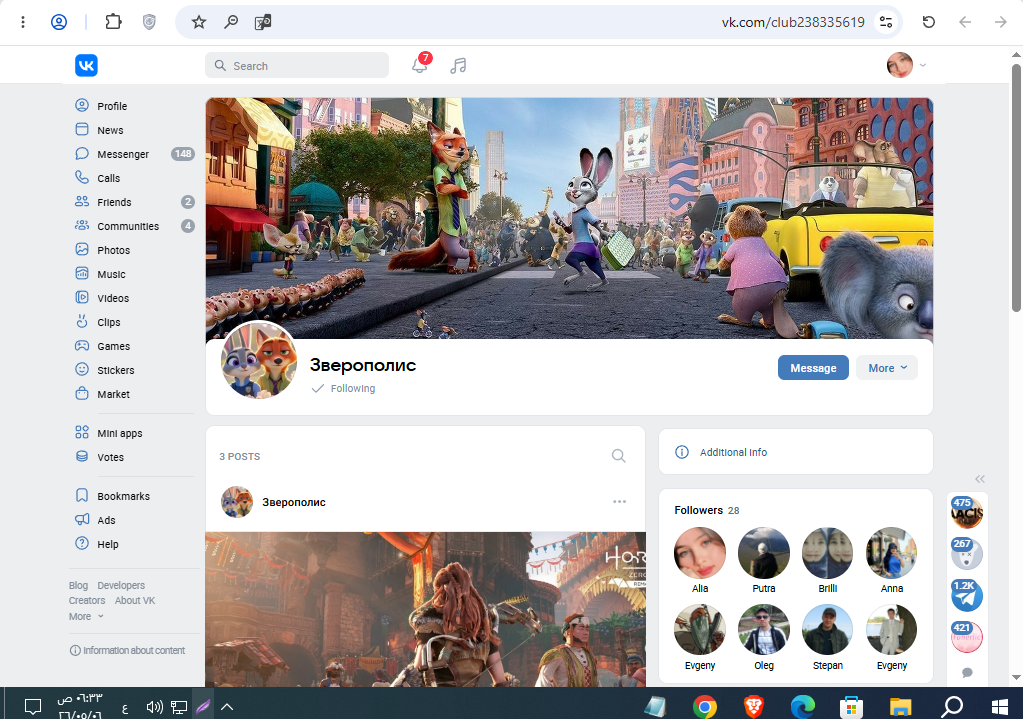Click the address bar URL vk.com/club238335619
1023x719 pixels.
pos(793,22)
